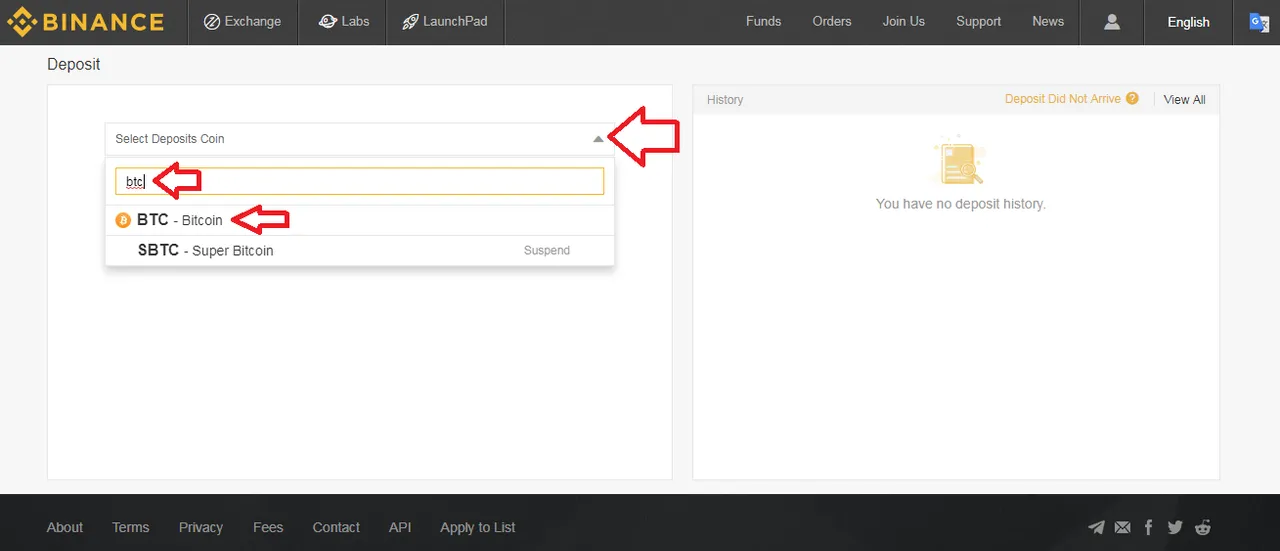Open Deposit Did Not Arrive help
Image resolution: width=1280 pixels, height=551 pixels.
(1063, 99)
